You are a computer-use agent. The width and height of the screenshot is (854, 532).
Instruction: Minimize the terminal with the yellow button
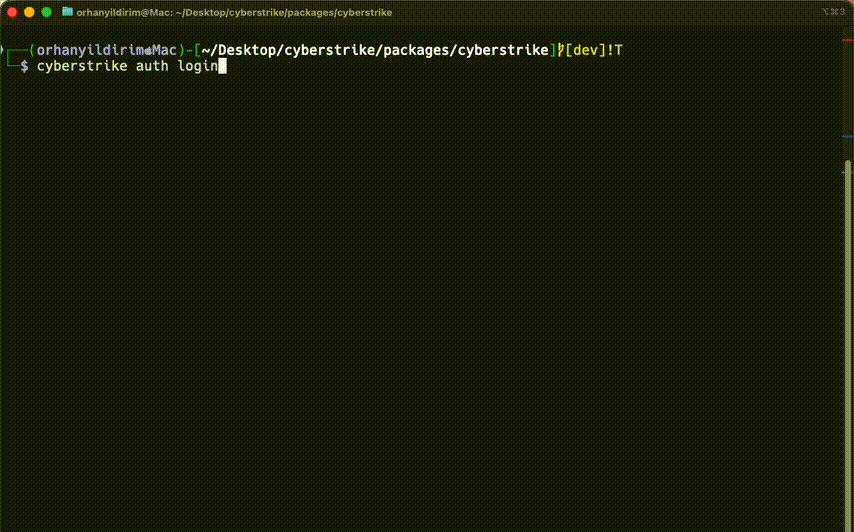pyautogui.click(x=29, y=12)
